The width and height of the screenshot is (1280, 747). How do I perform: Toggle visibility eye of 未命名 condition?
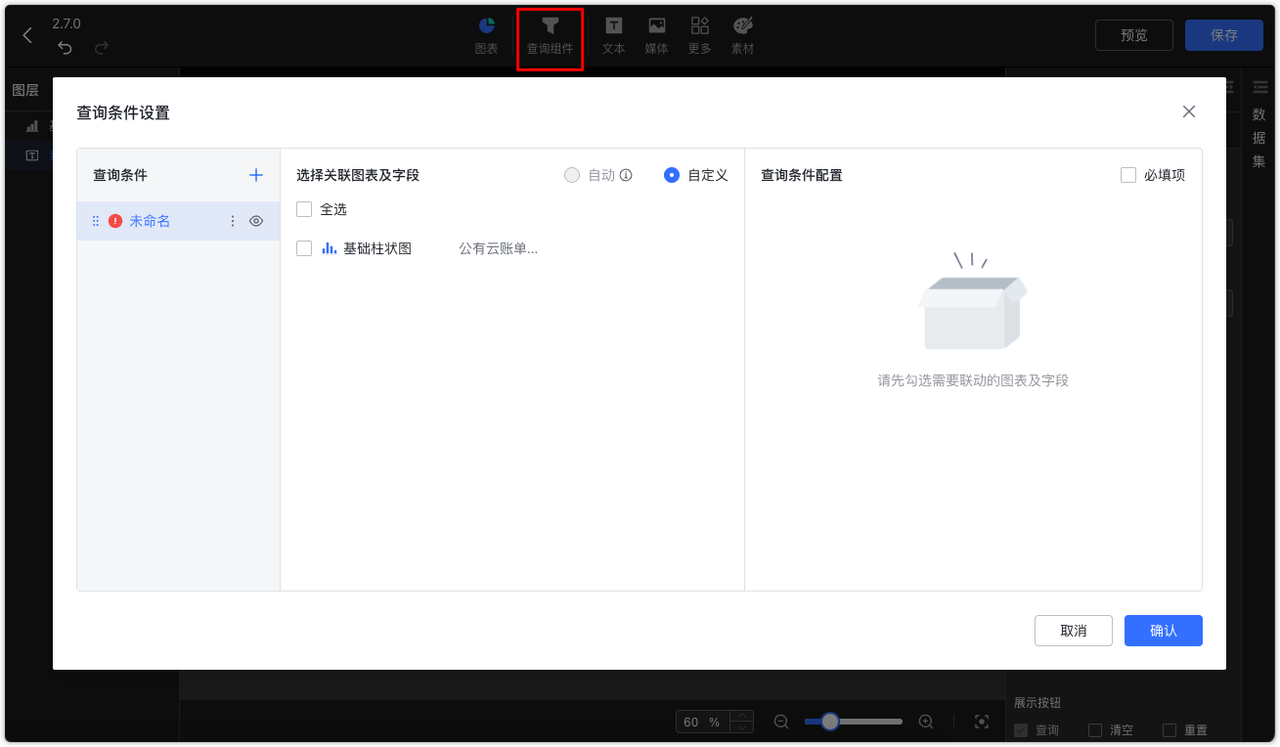click(x=256, y=220)
